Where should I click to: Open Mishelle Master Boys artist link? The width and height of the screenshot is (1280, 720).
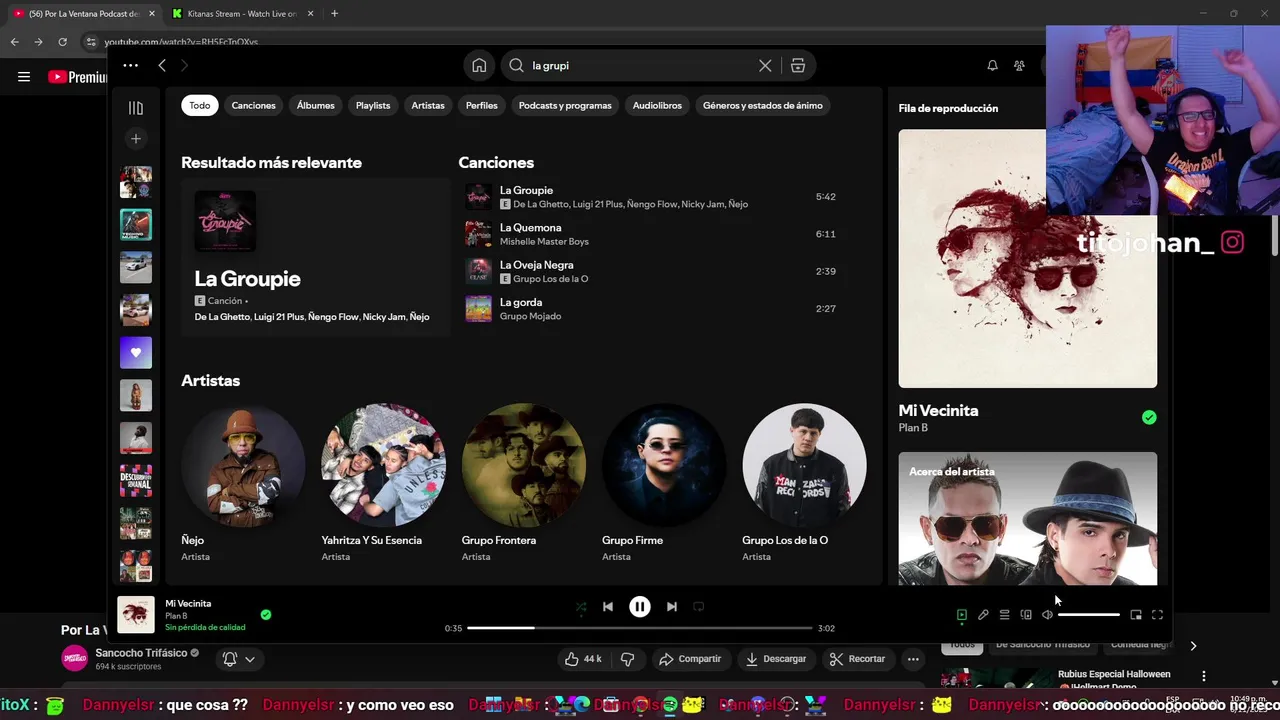click(x=544, y=241)
